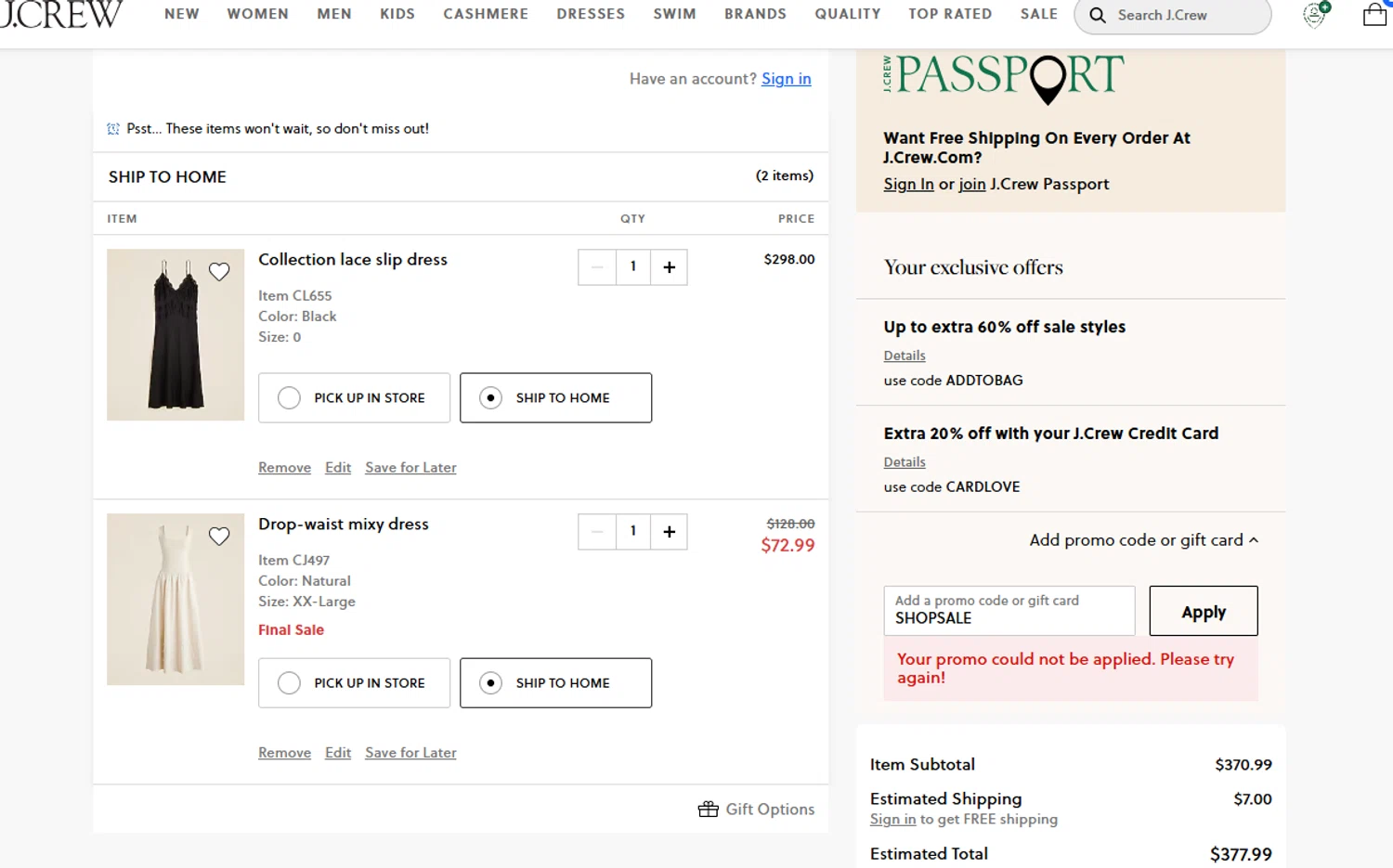Viewport: 1393px width, 868px height.
Task: Click the $72.99 sale price
Action: pyautogui.click(x=788, y=546)
